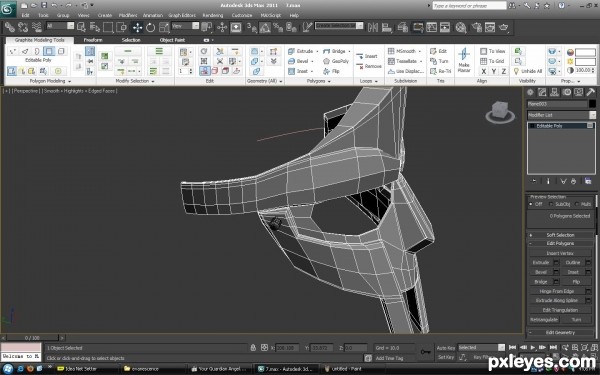Viewport: 600px width, 375px height.
Task: Open the selection filter All dropdown
Action: (x=60, y=26)
